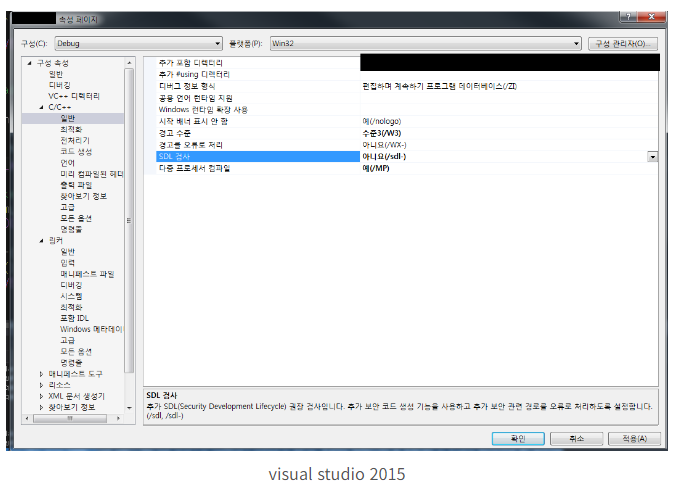Select the Windows 메타데이터 tree item
The image size is (680, 500).
point(92,329)
